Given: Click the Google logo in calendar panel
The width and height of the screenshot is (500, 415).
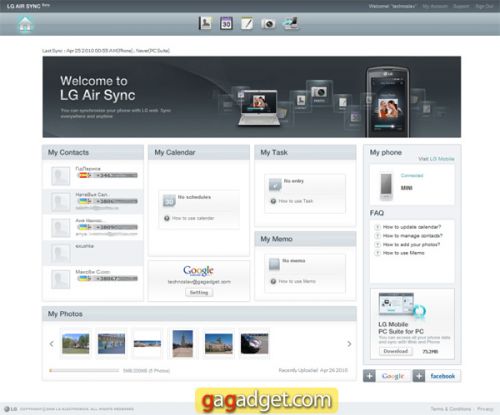Looking at the screenshot, I should (198, 270).
